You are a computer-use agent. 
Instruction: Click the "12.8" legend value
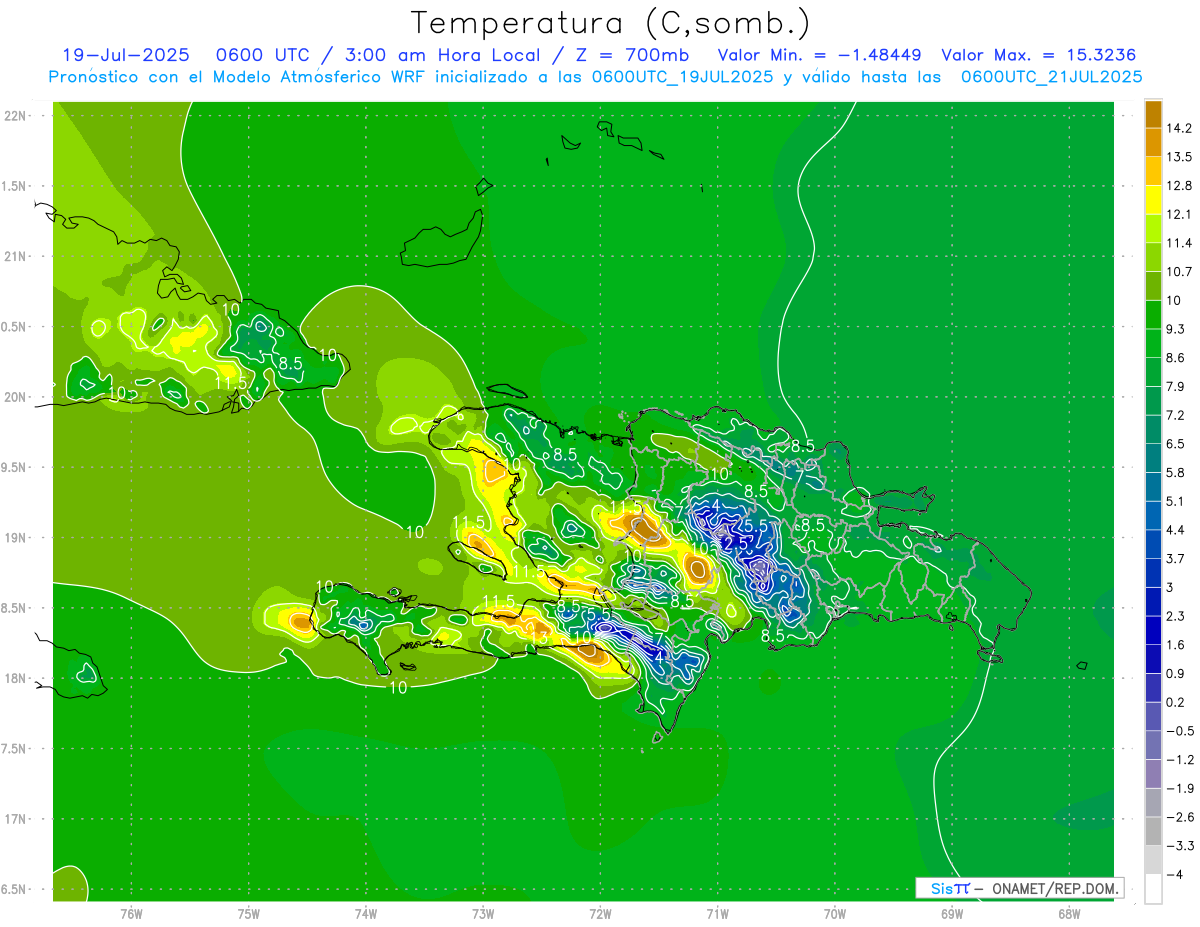click(1178, 186)
